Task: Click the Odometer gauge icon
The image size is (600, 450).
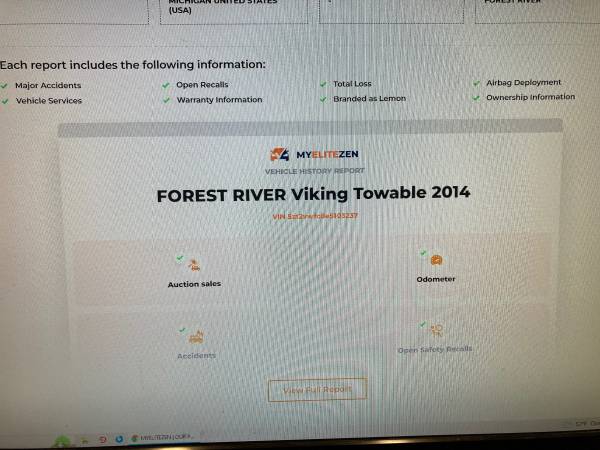Action: (436, 260)
